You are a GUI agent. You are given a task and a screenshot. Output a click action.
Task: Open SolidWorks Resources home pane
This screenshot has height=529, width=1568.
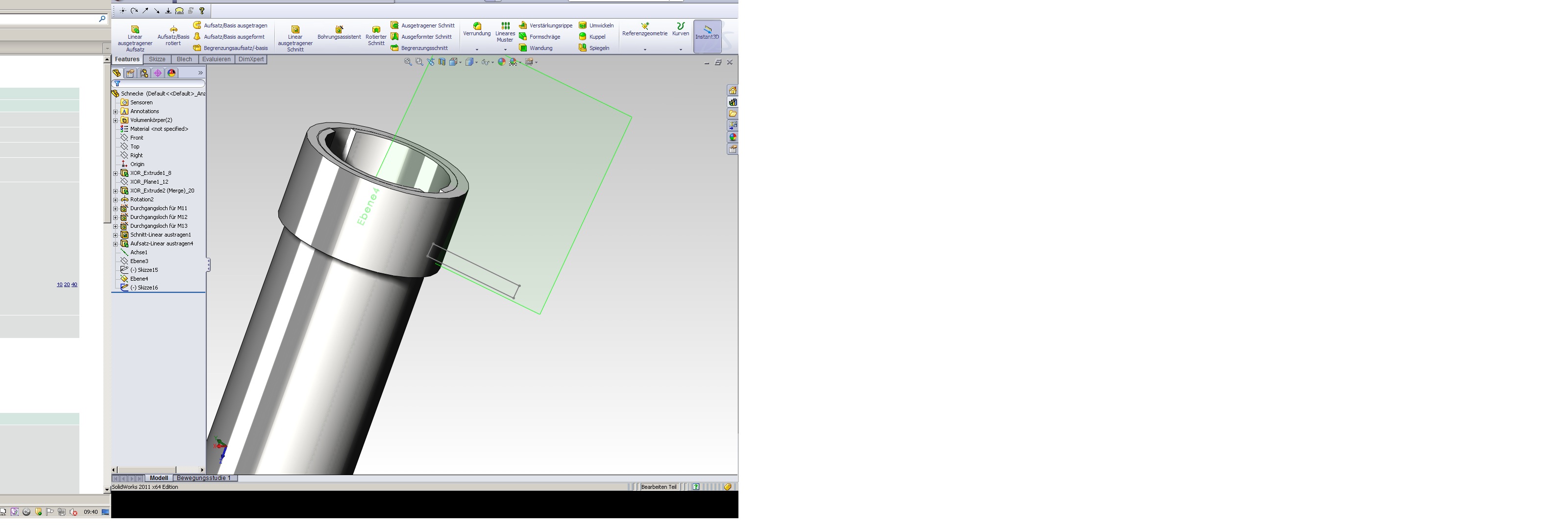(x=733, y=91)
